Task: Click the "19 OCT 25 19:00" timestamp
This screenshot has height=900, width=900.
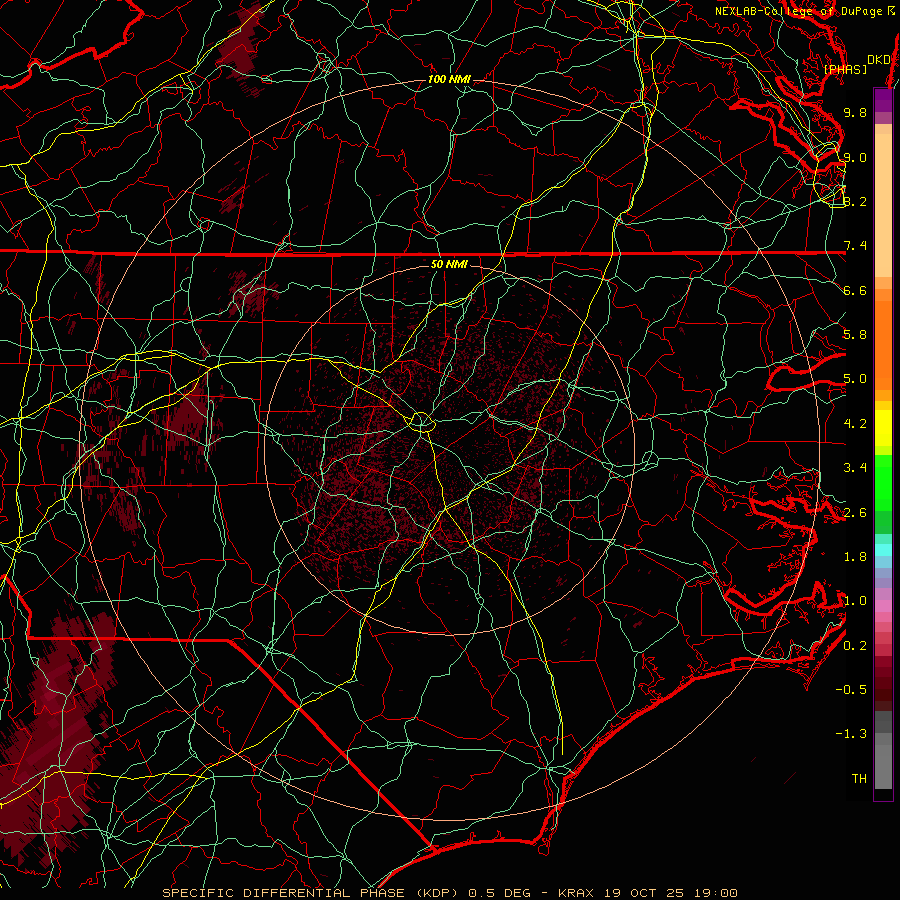Action: point(670,893)
